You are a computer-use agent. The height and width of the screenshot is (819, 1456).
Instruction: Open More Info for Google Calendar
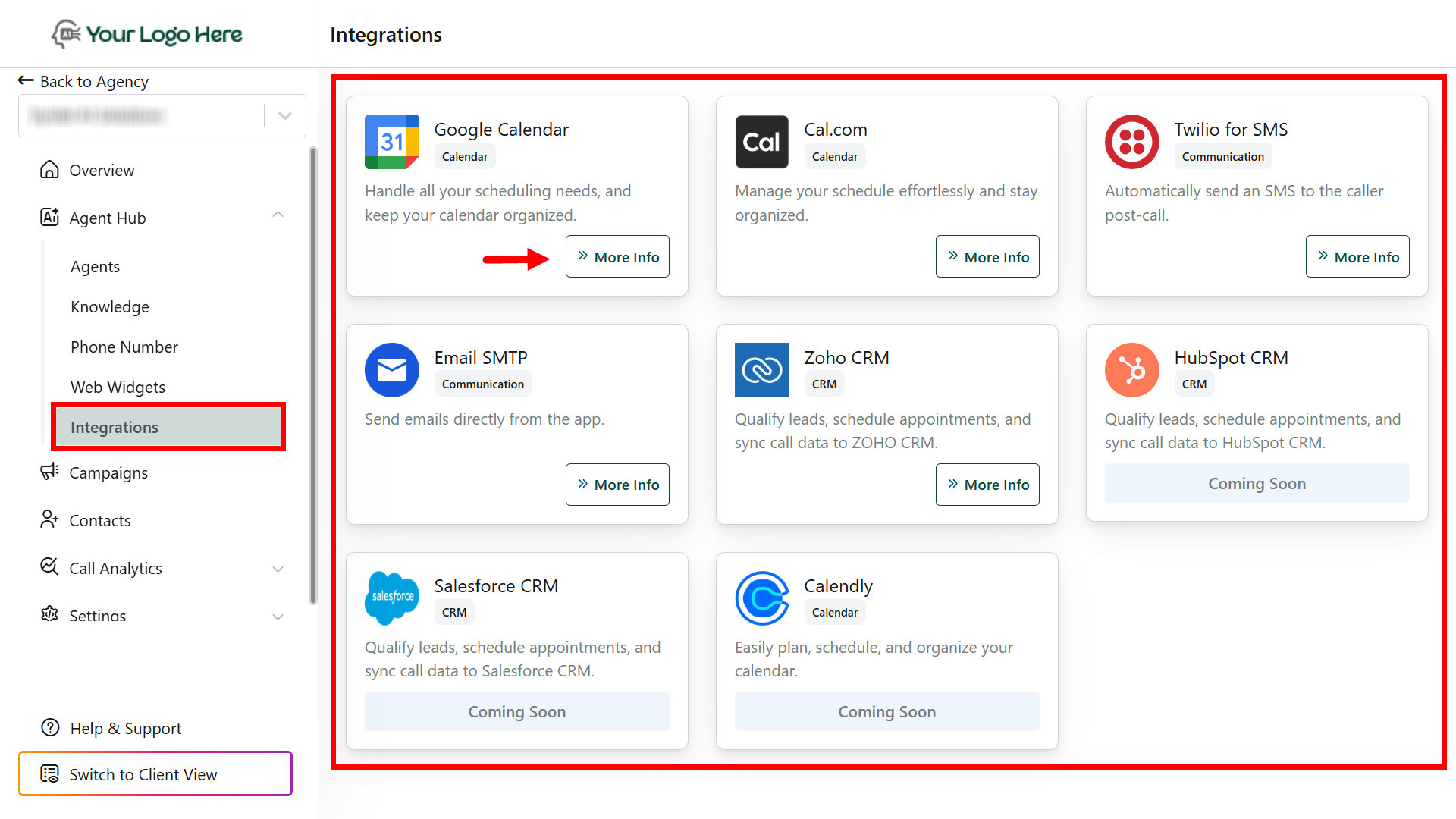click(617, 257)
